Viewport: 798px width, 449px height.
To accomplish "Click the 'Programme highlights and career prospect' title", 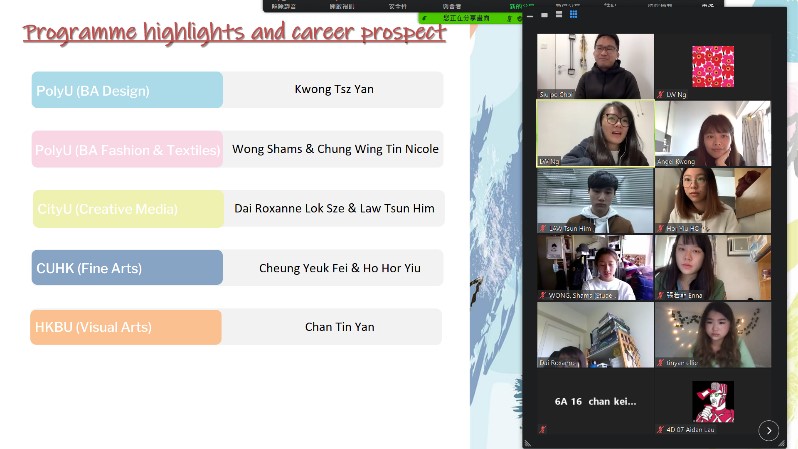I will tap(235, 33).
